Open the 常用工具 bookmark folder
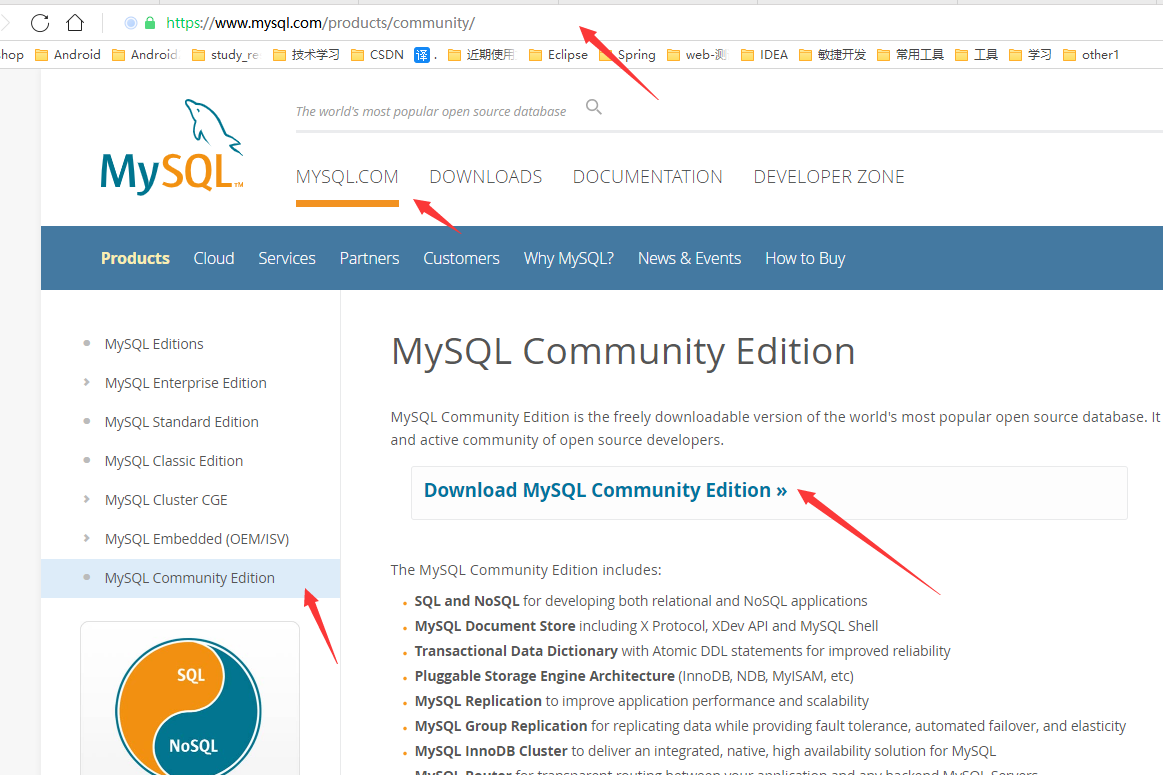Image resolution: width=1163 pixels, height=775 pixels. 910,55
